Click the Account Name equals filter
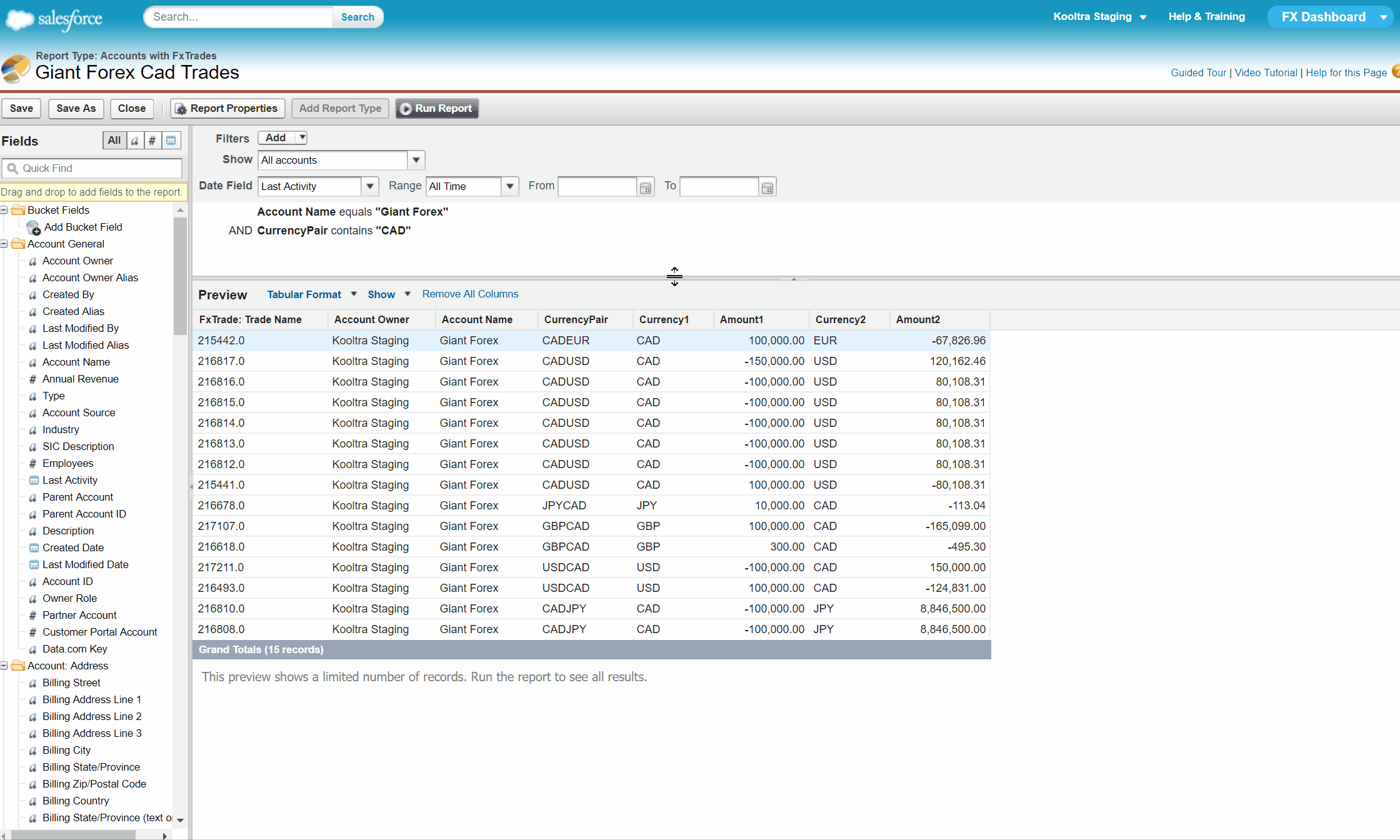This screenshot has height=840, width=1400. coord(352,212)
